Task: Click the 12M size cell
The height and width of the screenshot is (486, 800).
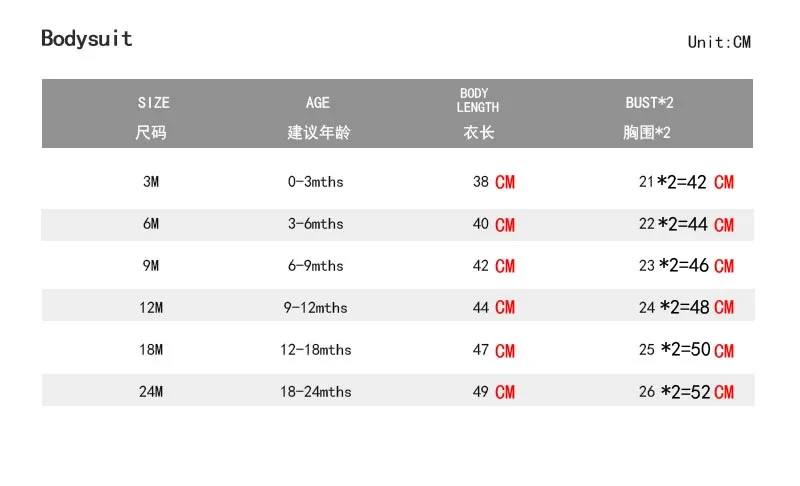Action: point(151,308)
